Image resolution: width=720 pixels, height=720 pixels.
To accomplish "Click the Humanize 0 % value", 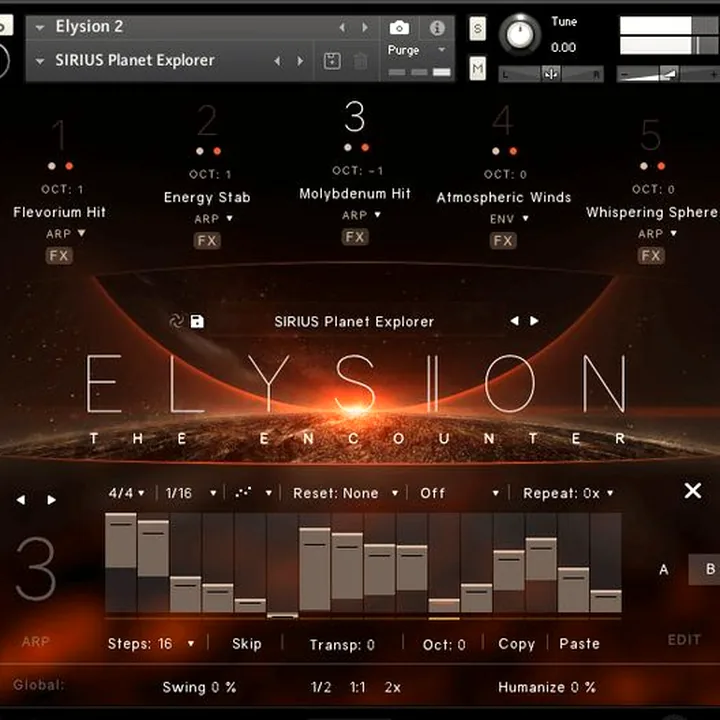I will pos(547,687).
